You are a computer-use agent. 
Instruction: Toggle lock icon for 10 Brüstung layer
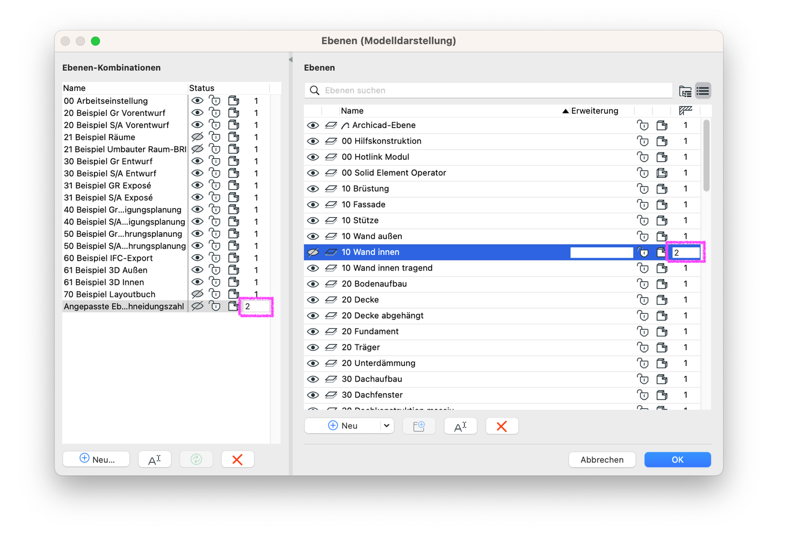[x=642, y=189]
